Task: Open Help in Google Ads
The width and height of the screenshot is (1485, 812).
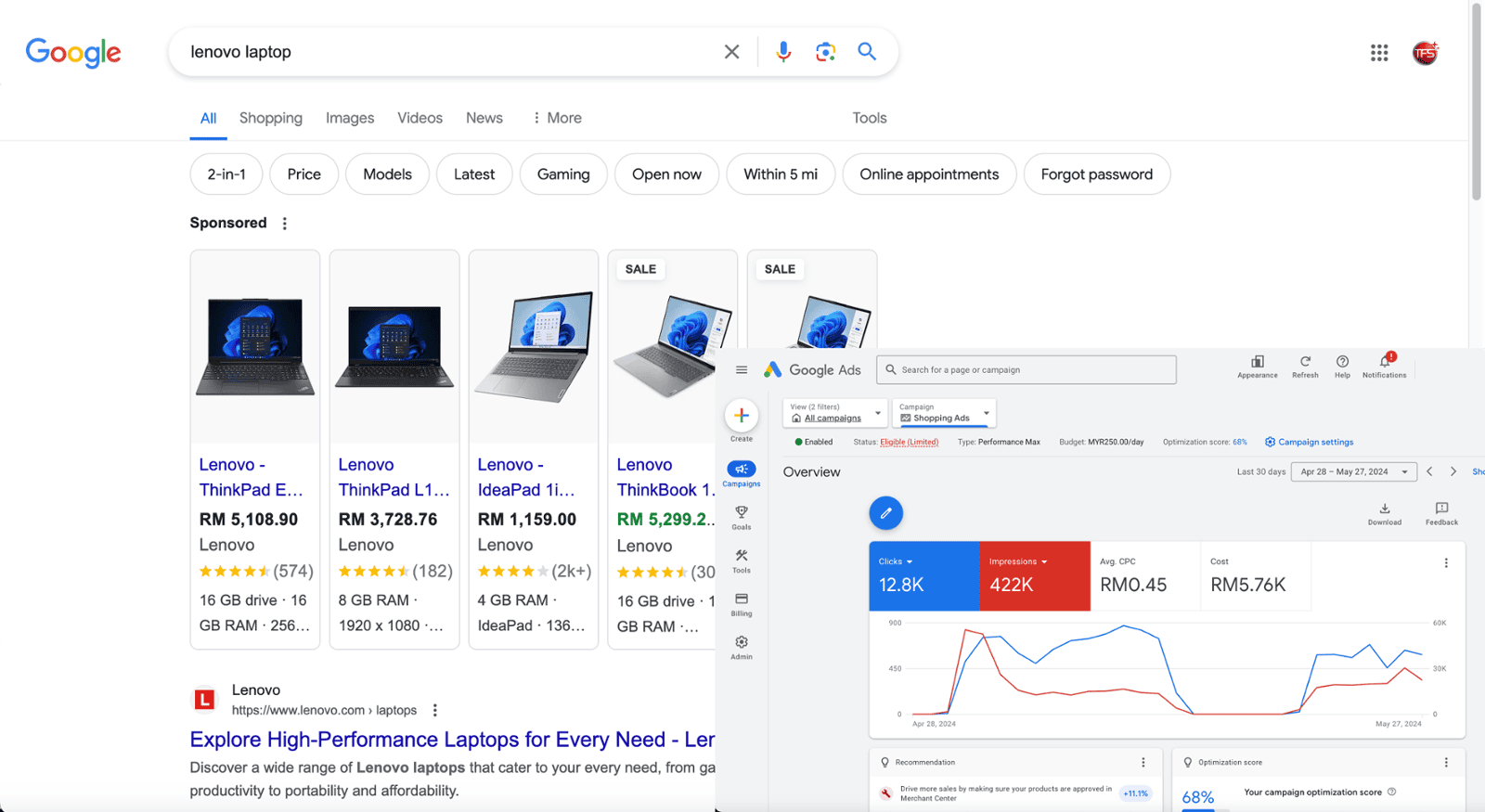Action: point(1342,367)
